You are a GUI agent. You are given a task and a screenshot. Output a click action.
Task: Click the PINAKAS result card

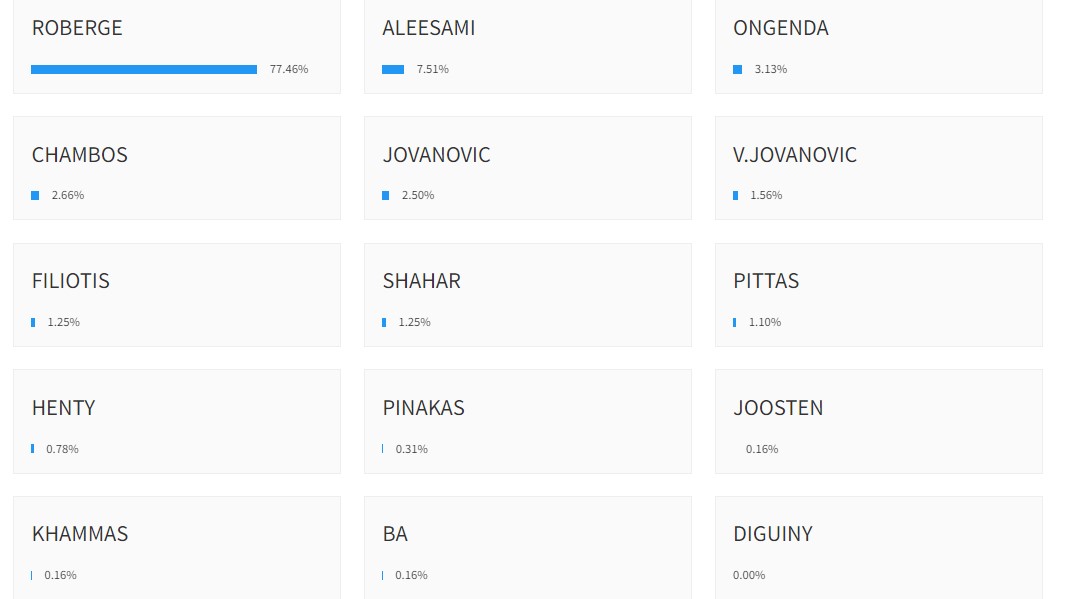[528, 421]
